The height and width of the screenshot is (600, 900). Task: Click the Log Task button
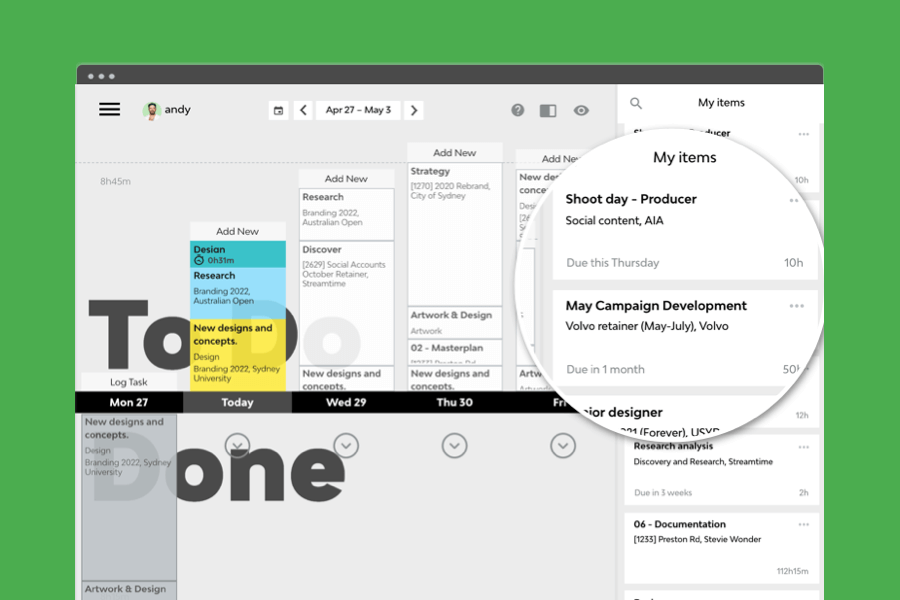tap(129, 382)
